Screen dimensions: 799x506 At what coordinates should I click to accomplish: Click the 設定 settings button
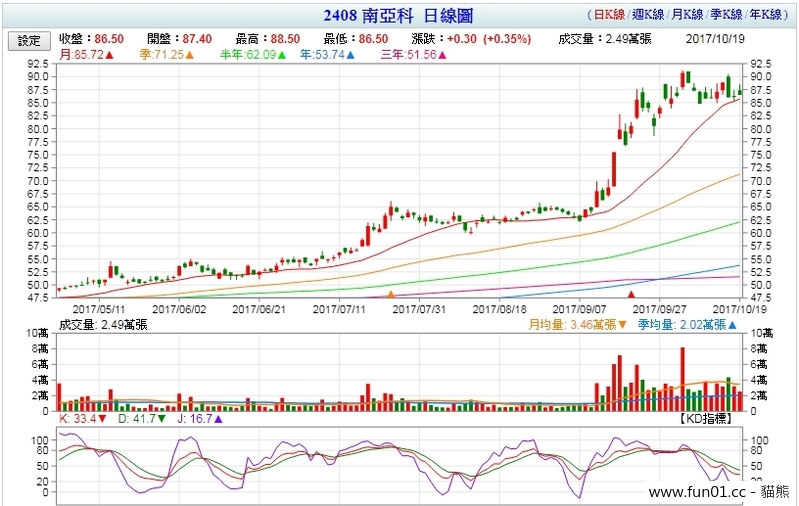coord(30,40)
